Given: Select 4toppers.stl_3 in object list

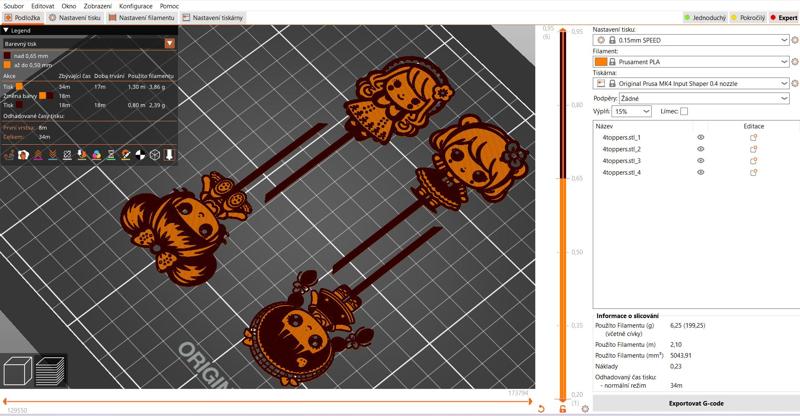Looking at the screenshot, I should (621, 161).
